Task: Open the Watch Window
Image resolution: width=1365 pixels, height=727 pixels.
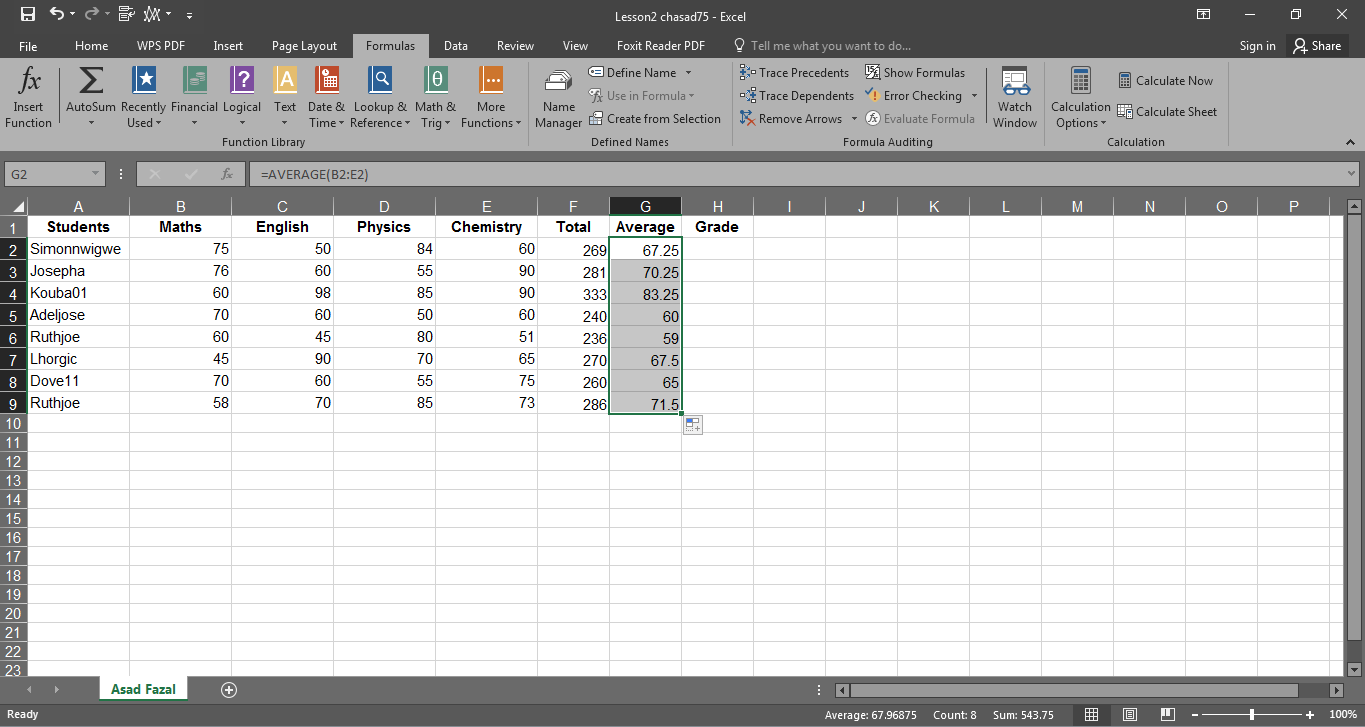Action: [x=1014, y=98]
